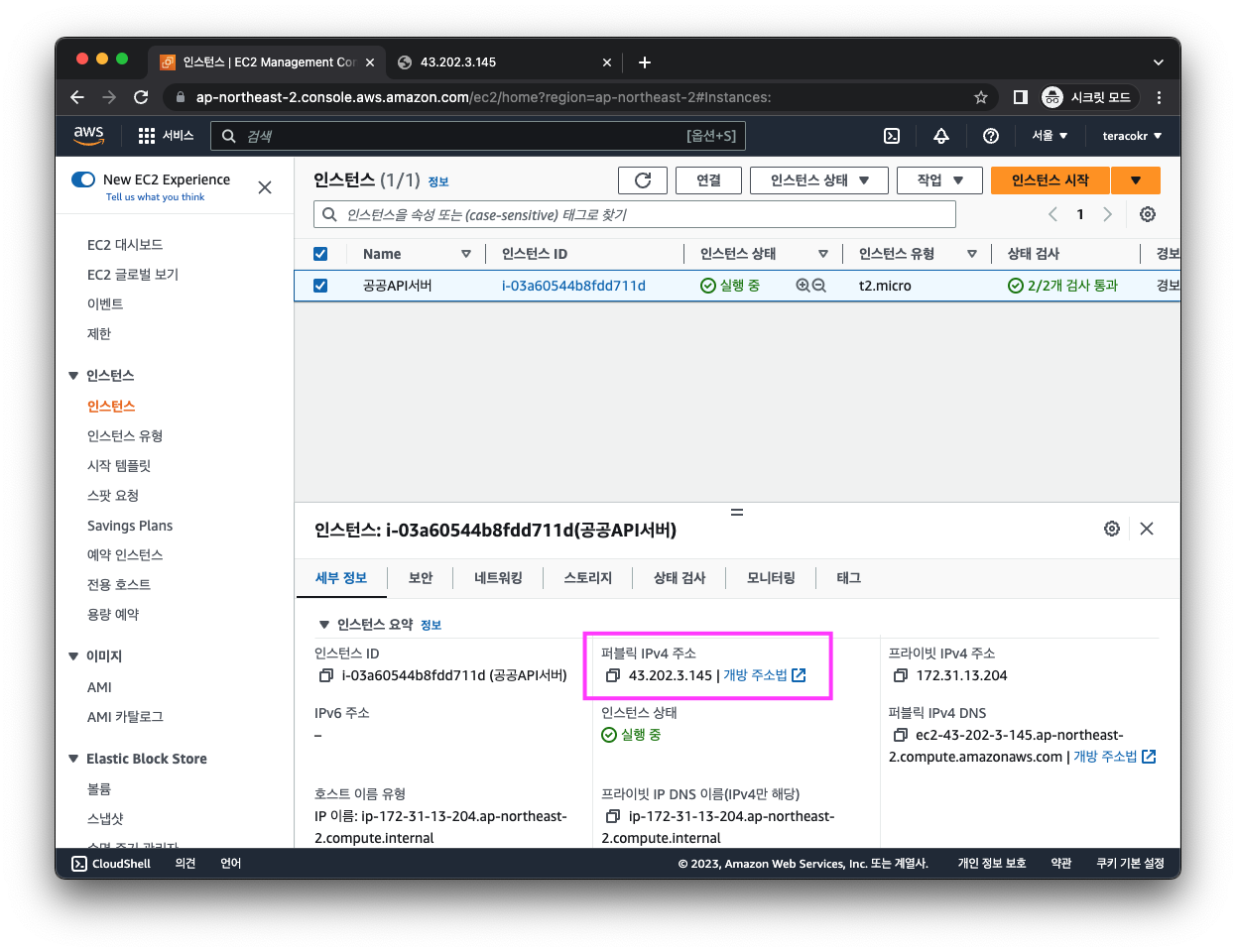Switch to the 보안 tab

421,578
